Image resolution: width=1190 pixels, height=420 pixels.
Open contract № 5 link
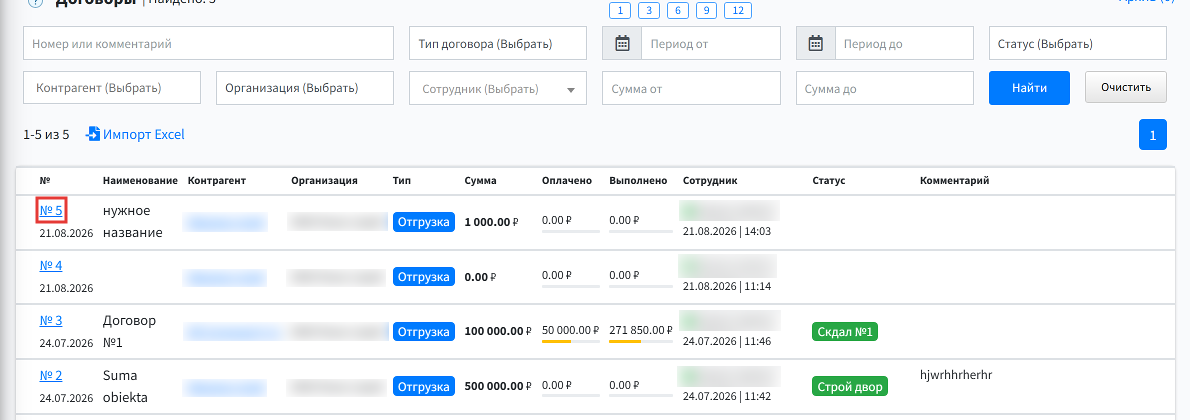[x=51, y=210]
